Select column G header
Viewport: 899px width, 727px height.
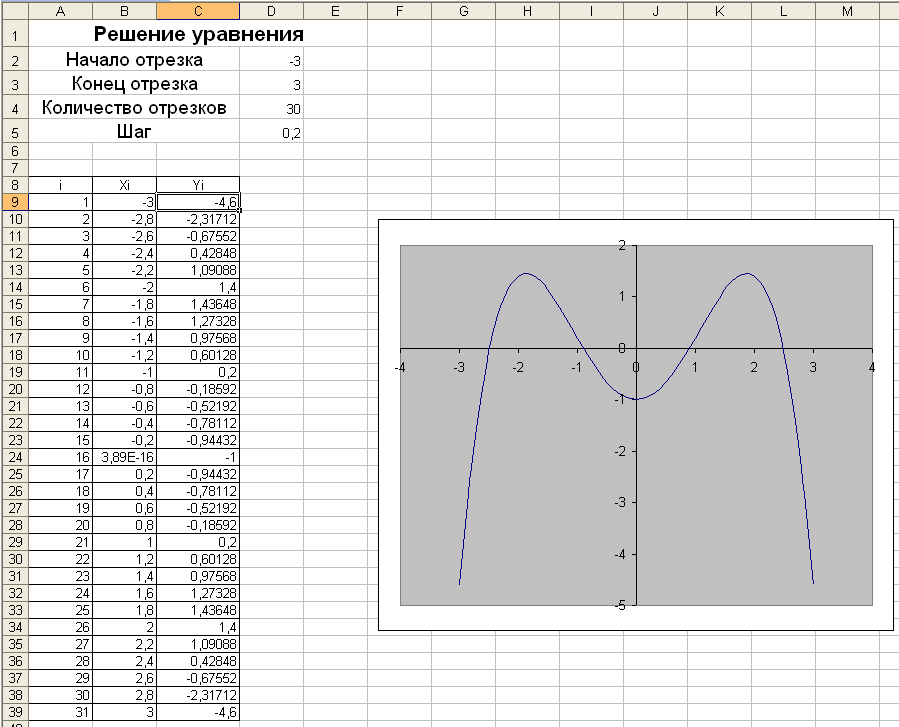coord(464,11)
